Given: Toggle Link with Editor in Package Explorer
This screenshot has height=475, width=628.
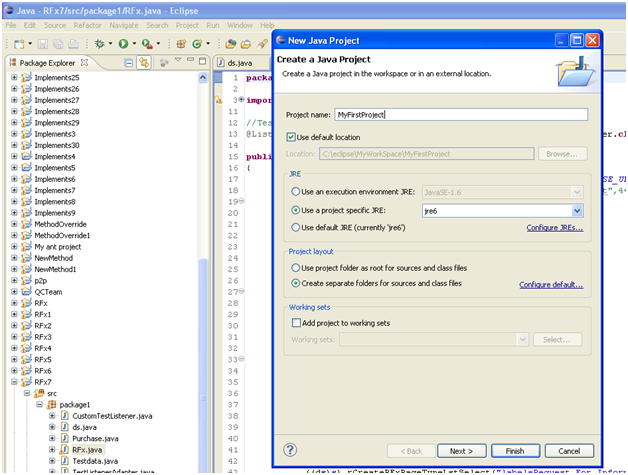Looking at the screenshot, I should [x=144, y=62].
